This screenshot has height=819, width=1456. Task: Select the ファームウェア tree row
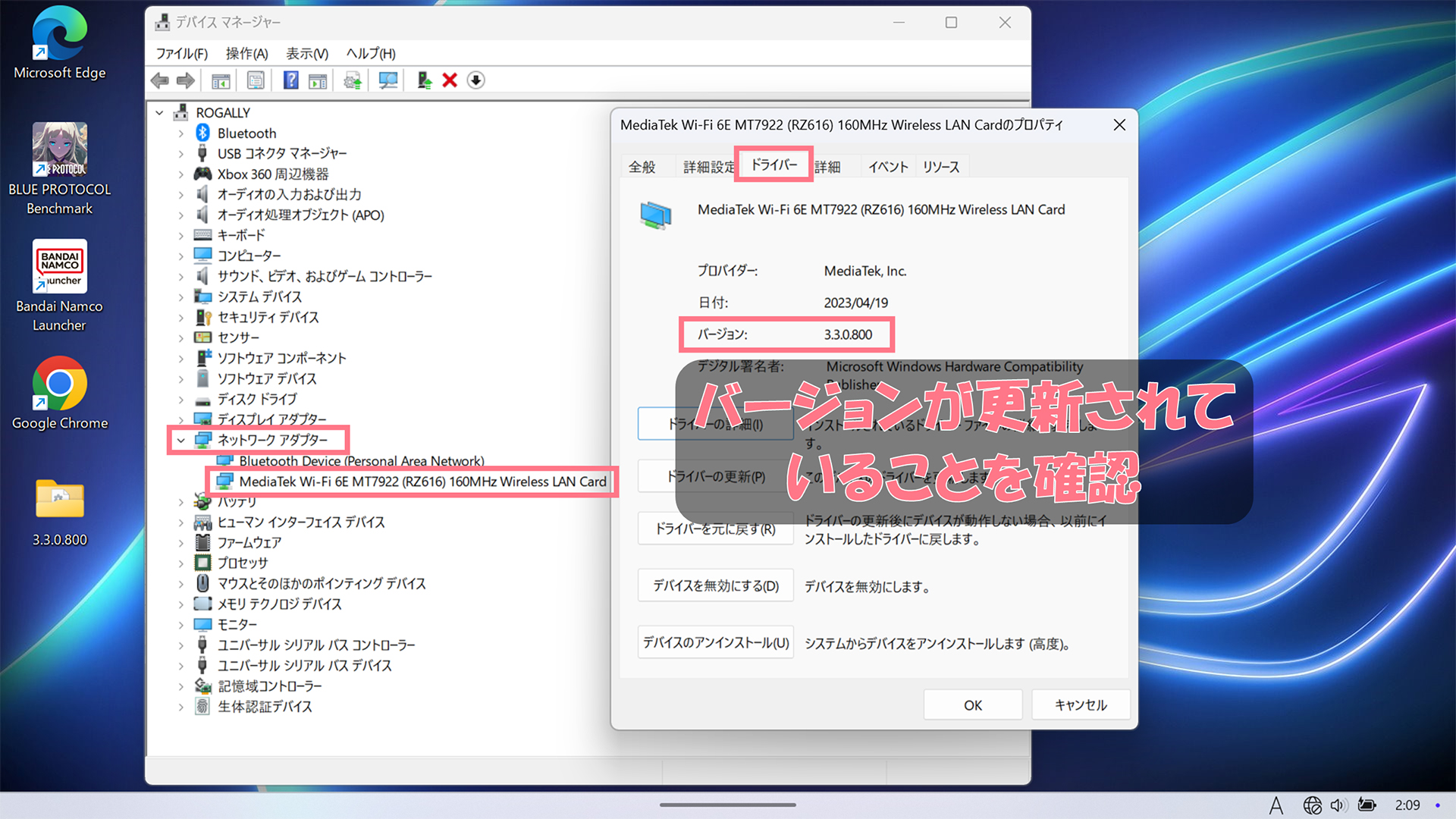pos(238,542)
